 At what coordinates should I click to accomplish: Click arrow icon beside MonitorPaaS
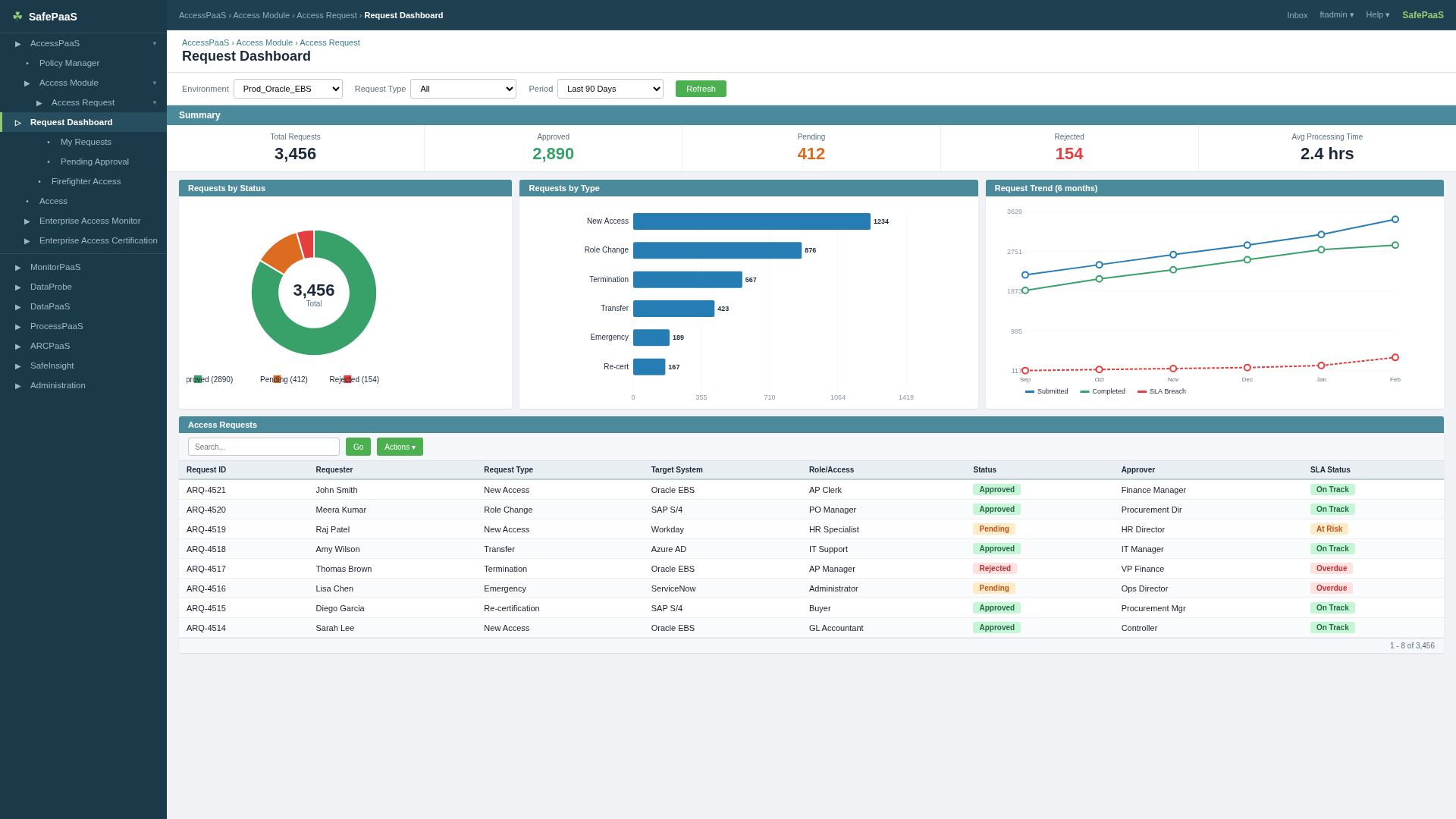(18, 268)
